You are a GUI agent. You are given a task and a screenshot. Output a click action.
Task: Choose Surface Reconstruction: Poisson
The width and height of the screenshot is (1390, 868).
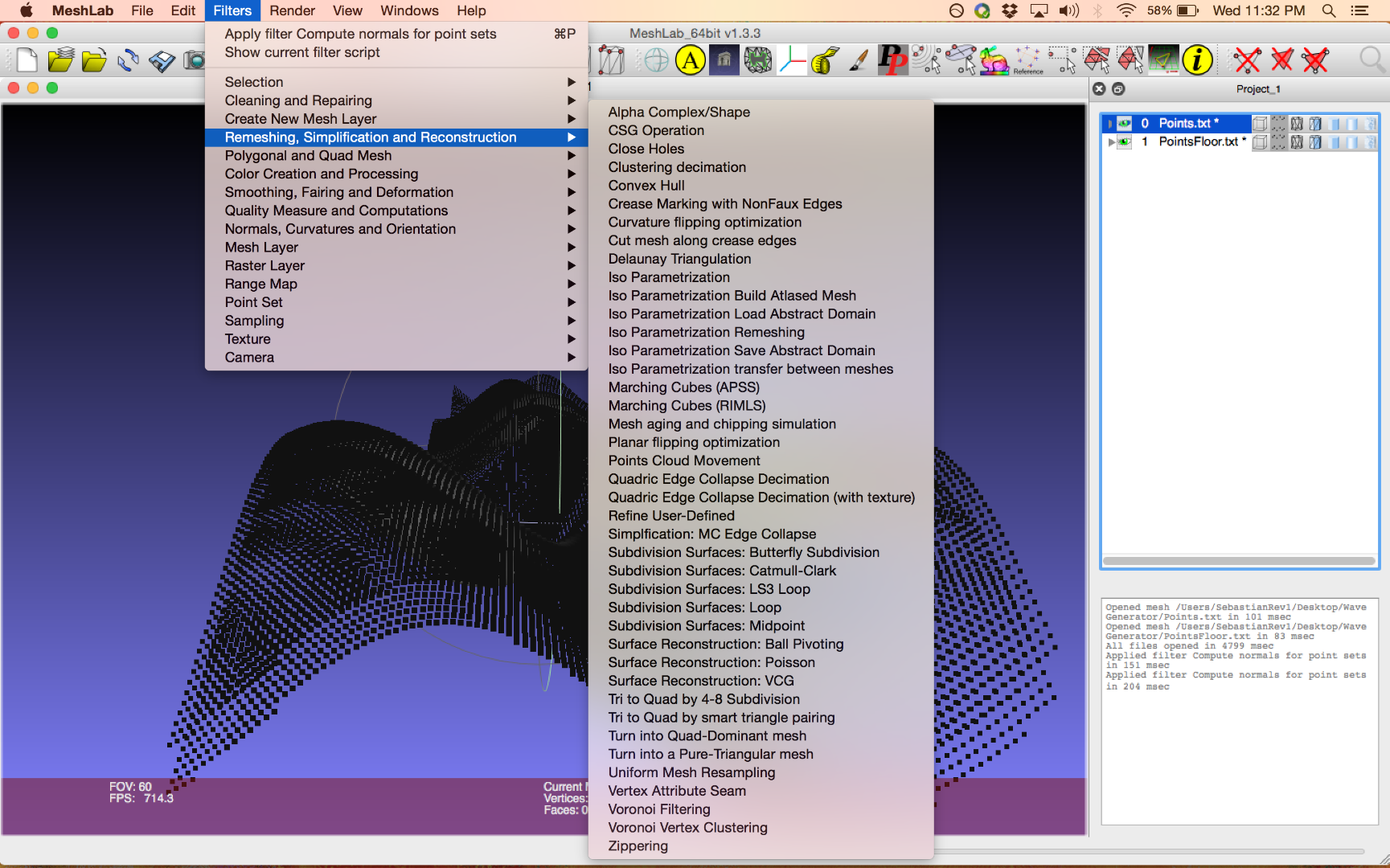[x=711, y=662]
